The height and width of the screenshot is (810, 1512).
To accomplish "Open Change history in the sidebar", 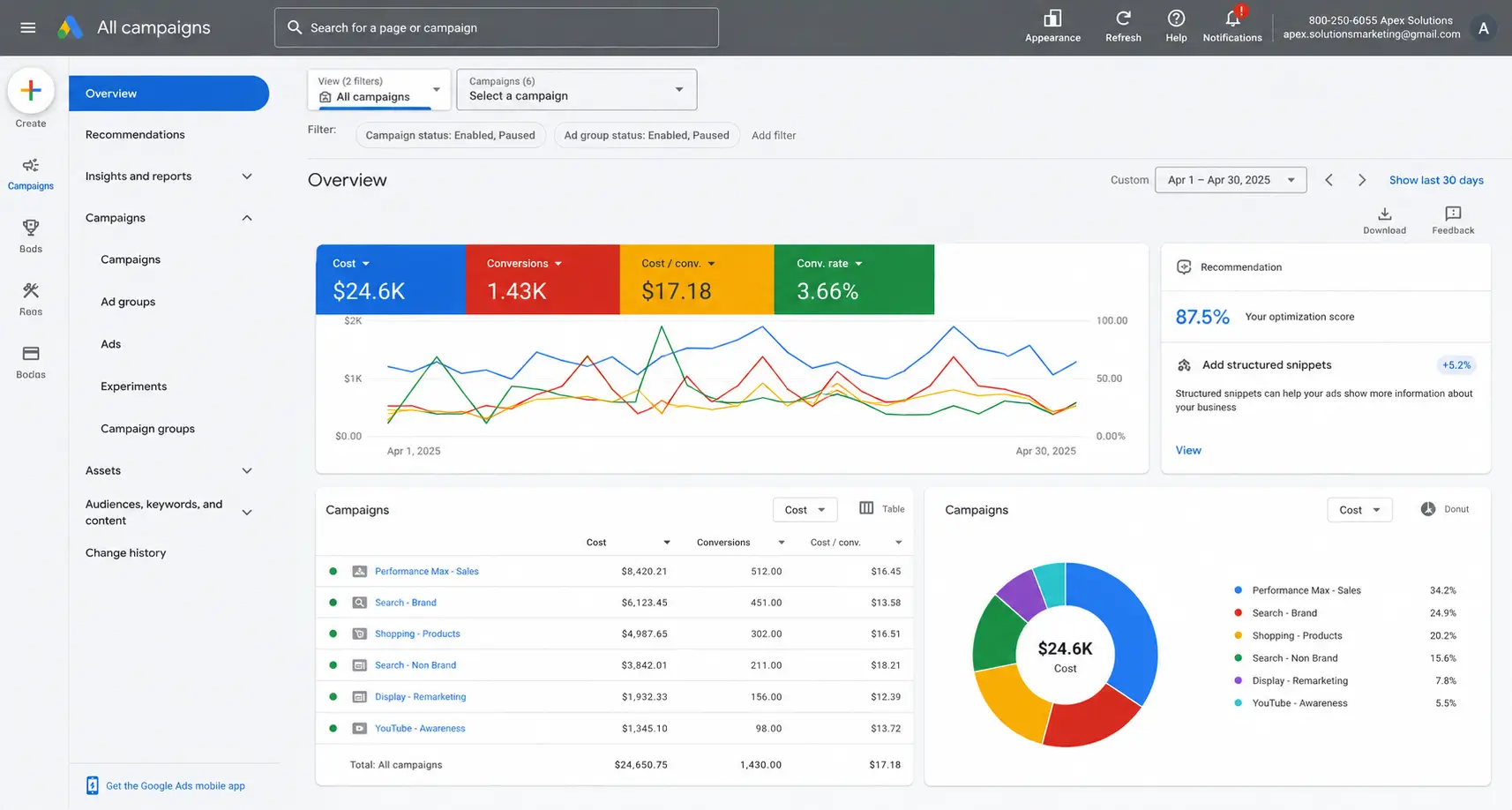I will [x=125, y=553].
